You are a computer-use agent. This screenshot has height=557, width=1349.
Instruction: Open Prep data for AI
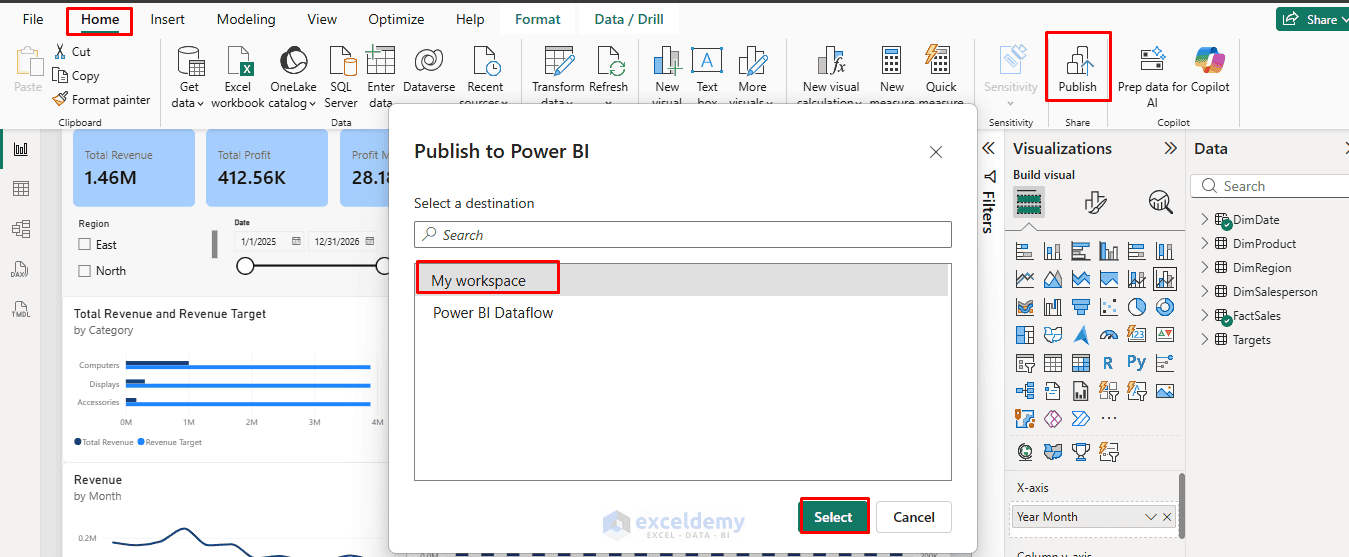(x=1152, y=75)
